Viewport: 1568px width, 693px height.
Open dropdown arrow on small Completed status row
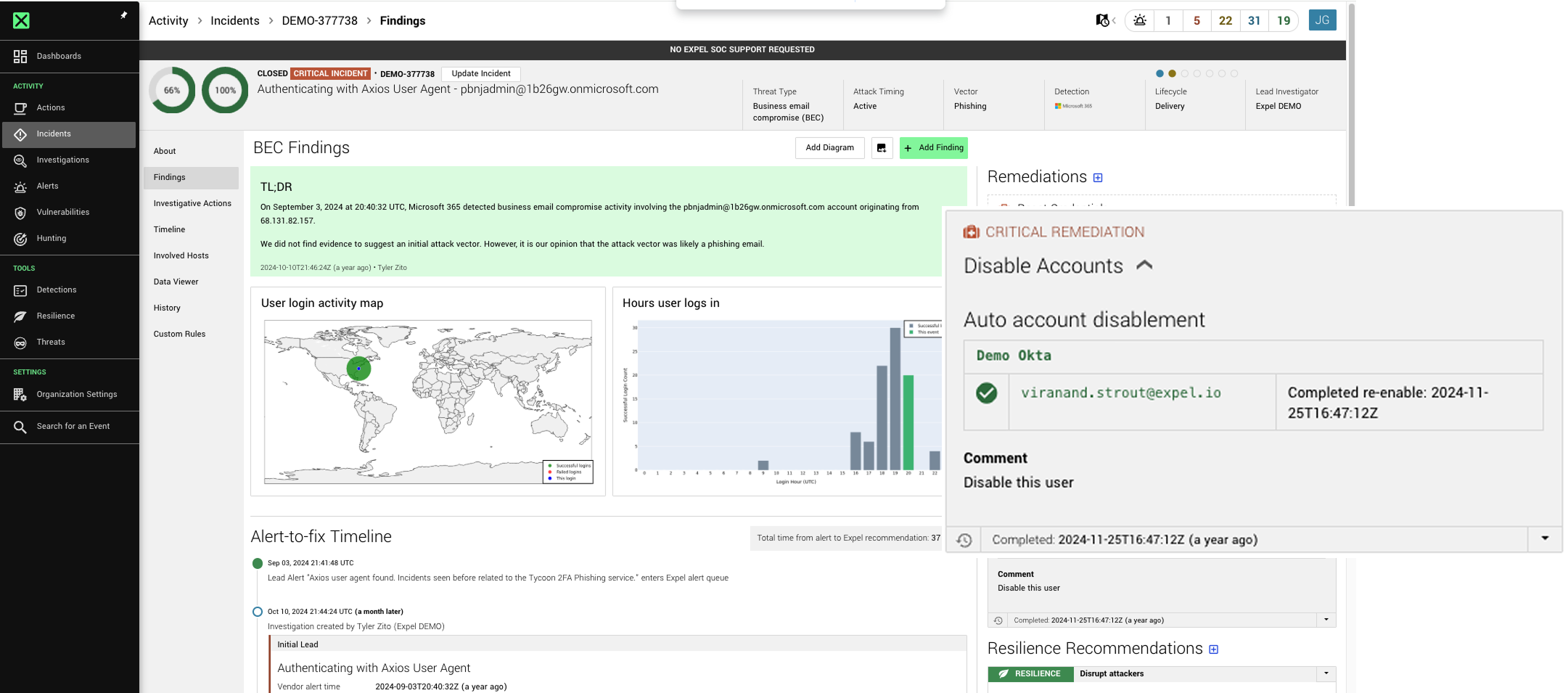(1326, 620)
